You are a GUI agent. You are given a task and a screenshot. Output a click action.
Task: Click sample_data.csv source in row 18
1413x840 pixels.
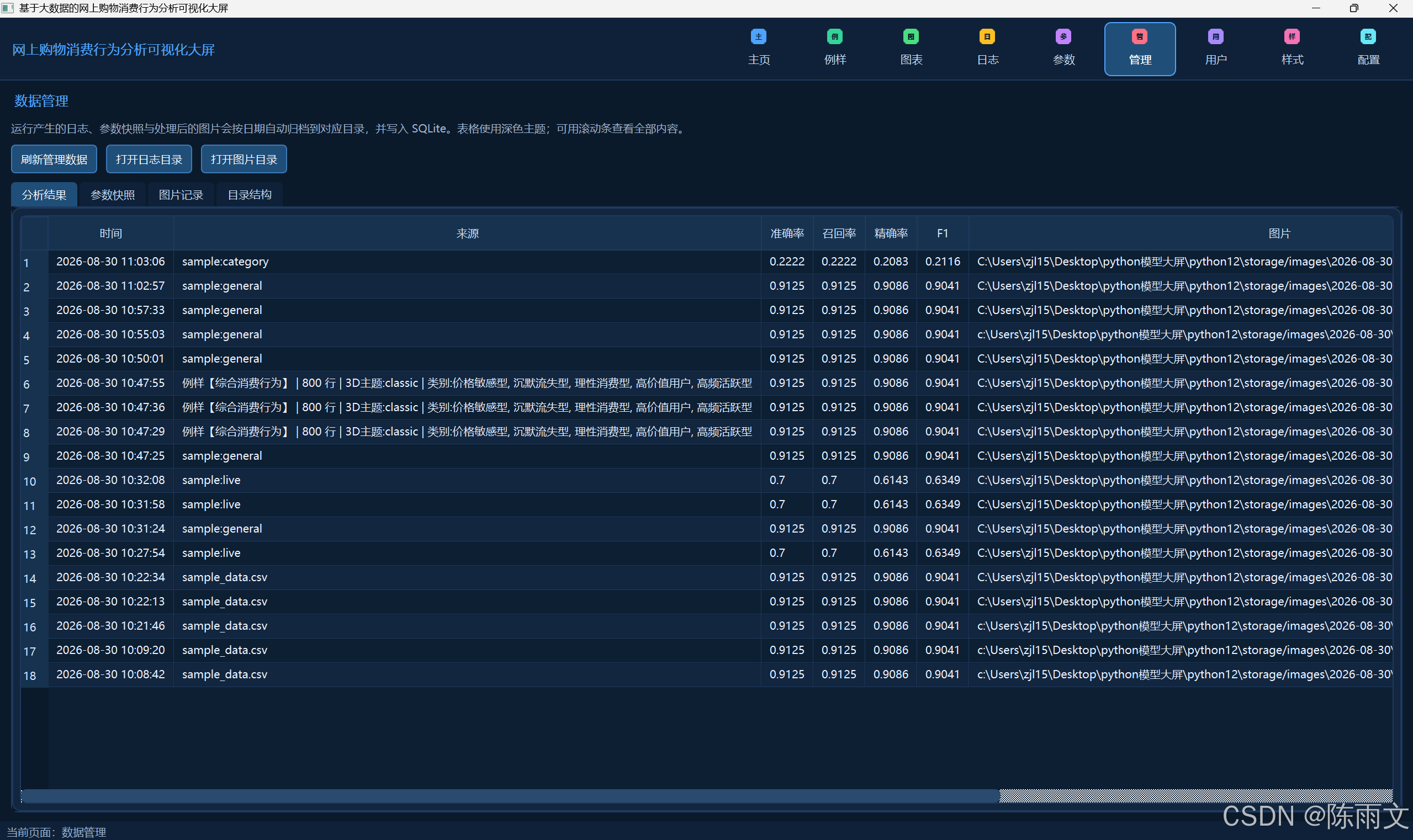point(467,674)
